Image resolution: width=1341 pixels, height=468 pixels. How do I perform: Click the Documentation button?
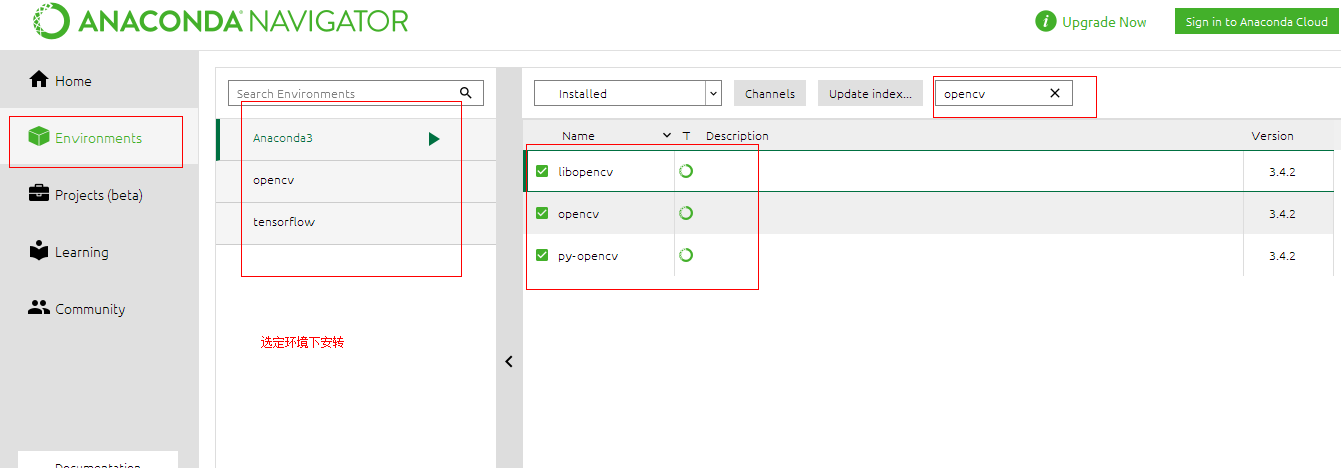click(98, 461)
